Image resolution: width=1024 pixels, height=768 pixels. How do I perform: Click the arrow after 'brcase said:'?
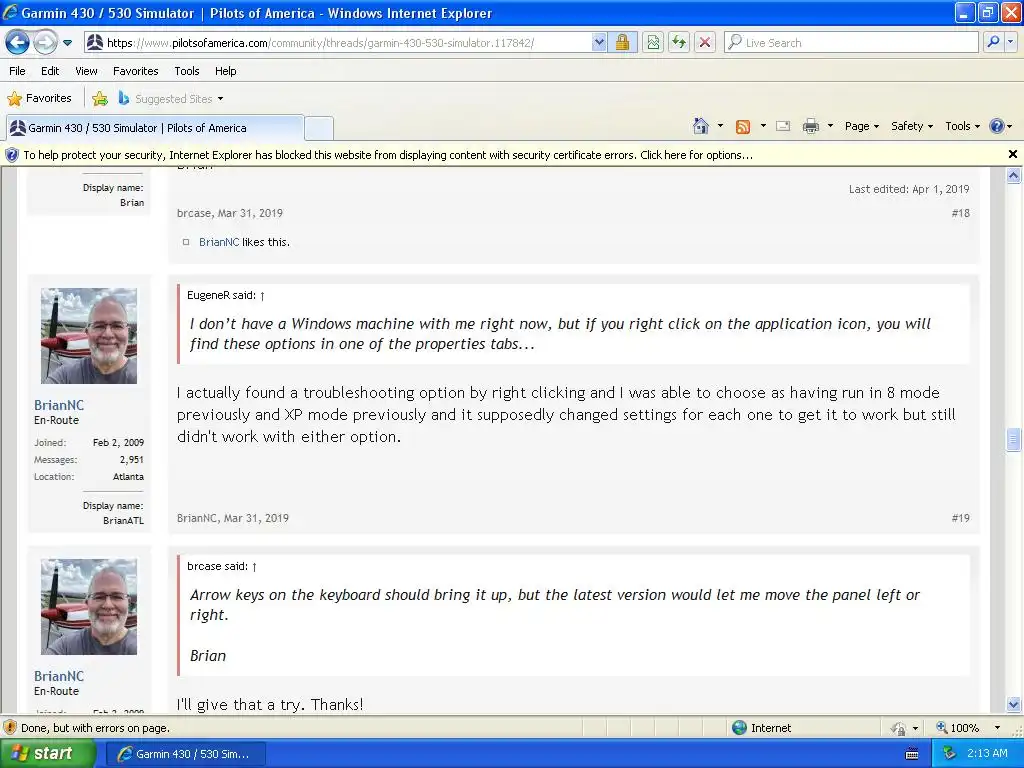tap(255, 567)
